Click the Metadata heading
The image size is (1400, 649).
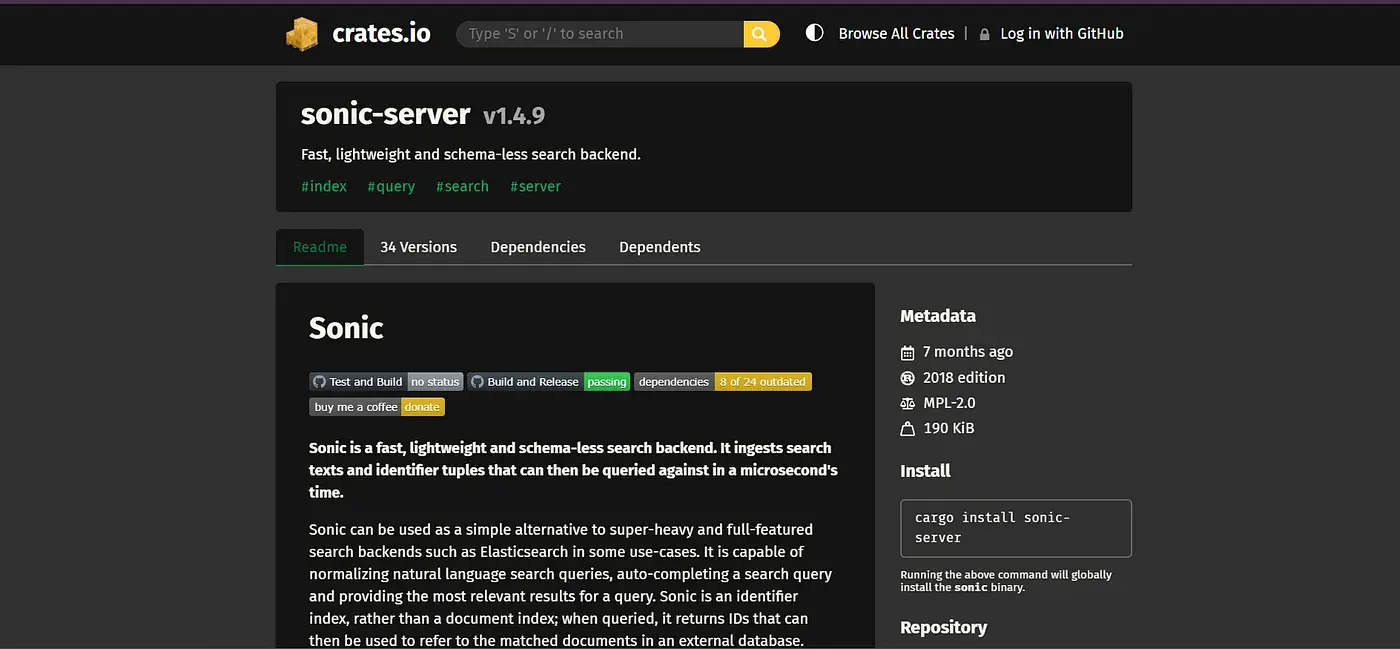pos(938,316)
